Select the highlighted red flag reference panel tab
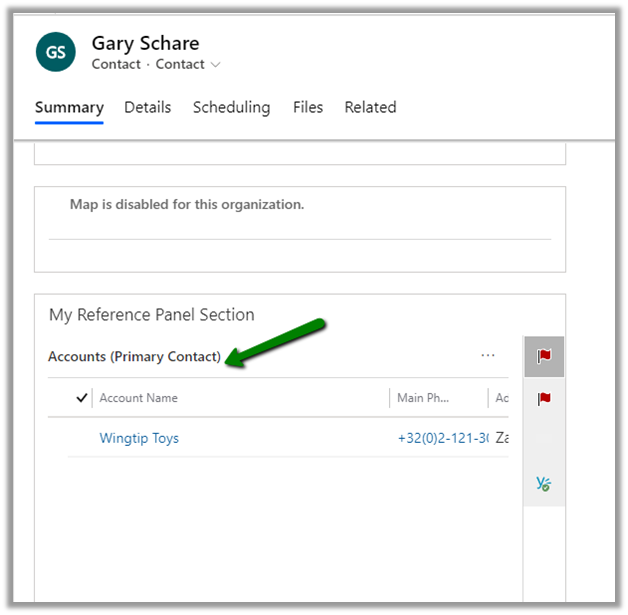The height and width of the screenshot is (615, 628). [544, 356]
